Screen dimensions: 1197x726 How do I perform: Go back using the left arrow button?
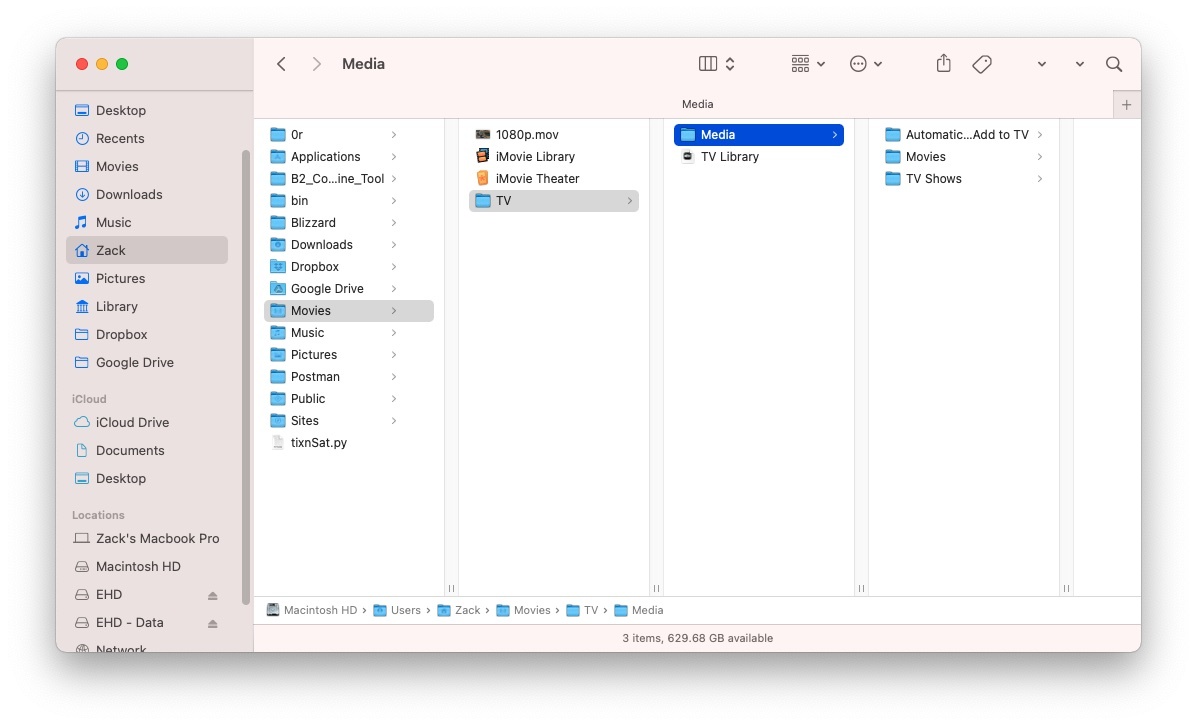point(281,64)
